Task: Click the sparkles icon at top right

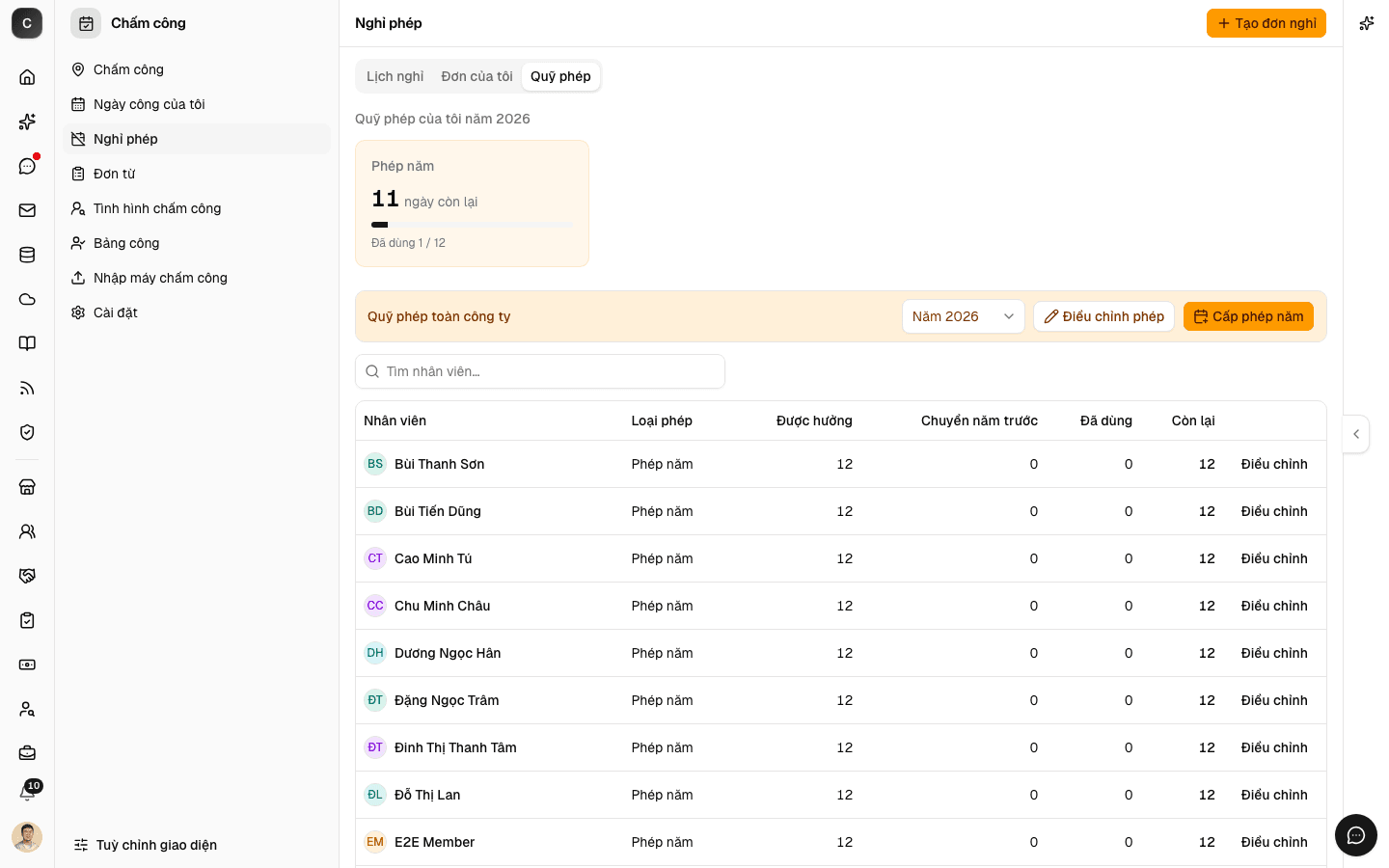Action: (x=1366, y=23)
